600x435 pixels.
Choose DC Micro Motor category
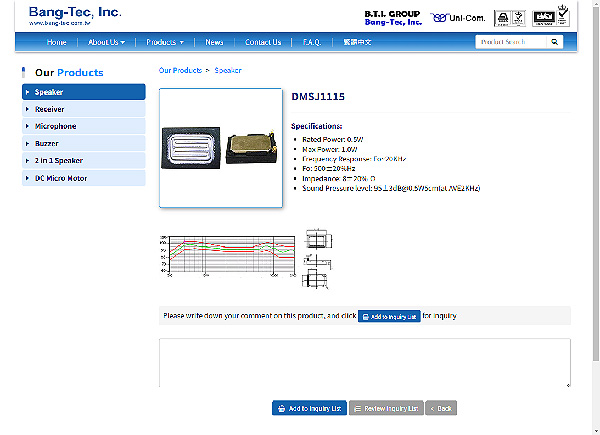click(x=83, y=178)
